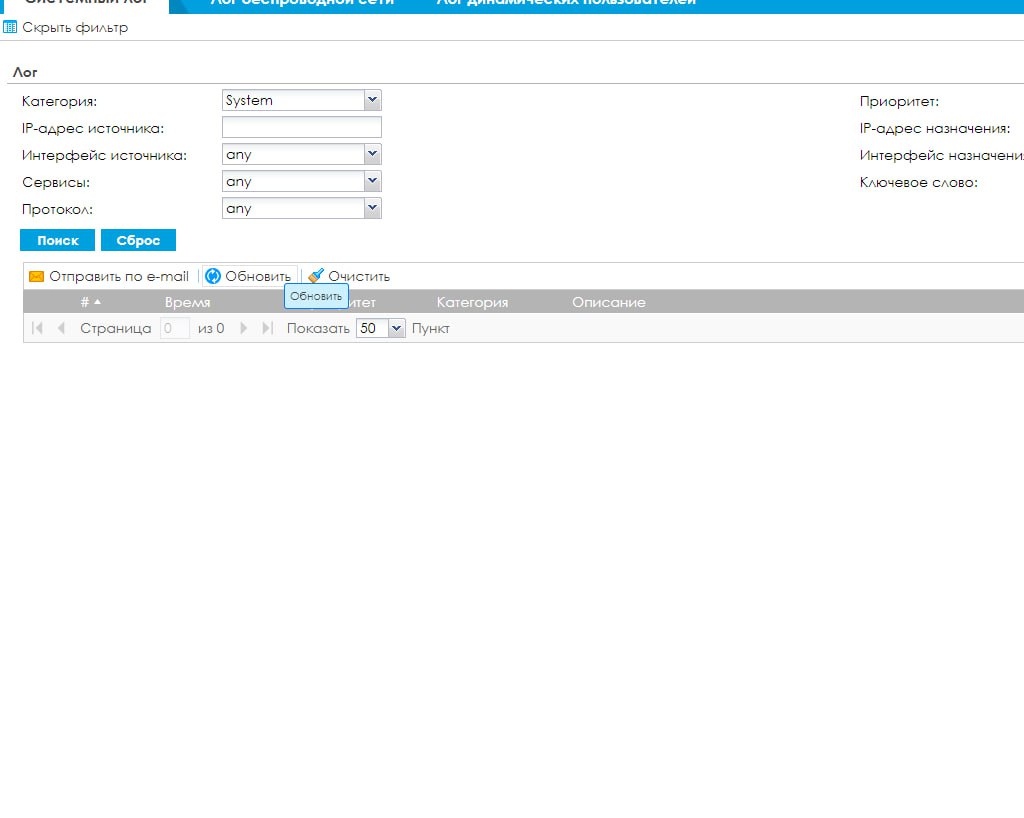Screen dimensions: 1024x818
Task: Click the Обновить toolbar button text
Action: pos(258,277)
